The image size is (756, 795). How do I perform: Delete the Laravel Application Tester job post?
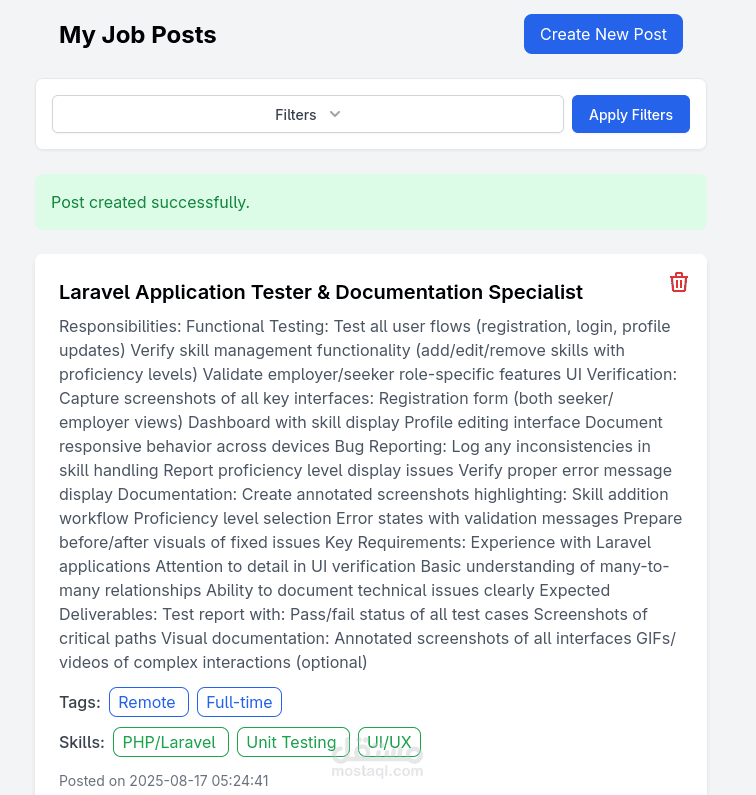[679, 282]
